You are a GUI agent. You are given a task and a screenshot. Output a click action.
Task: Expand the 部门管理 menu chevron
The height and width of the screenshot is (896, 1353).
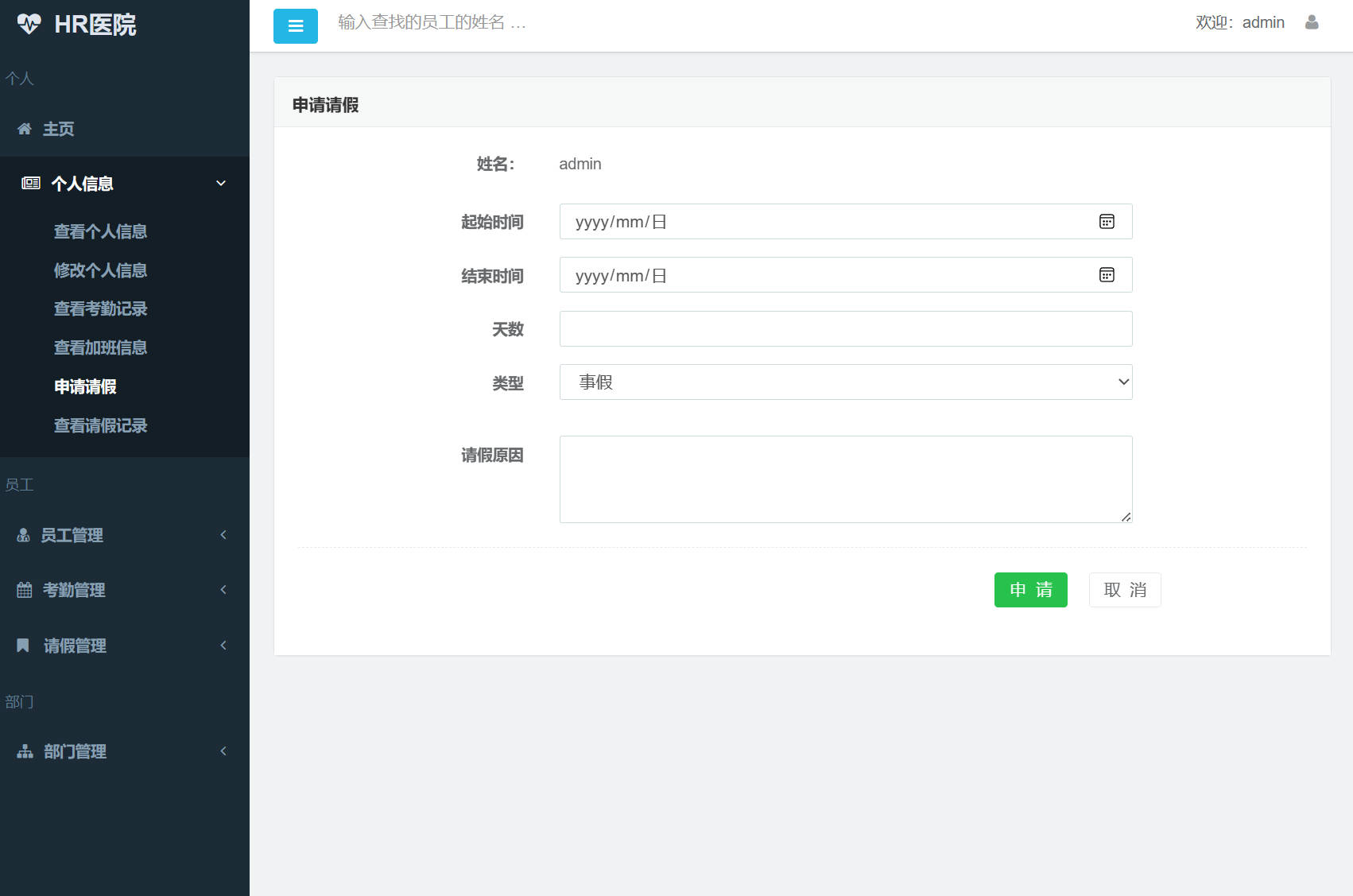tap(223, 751)
